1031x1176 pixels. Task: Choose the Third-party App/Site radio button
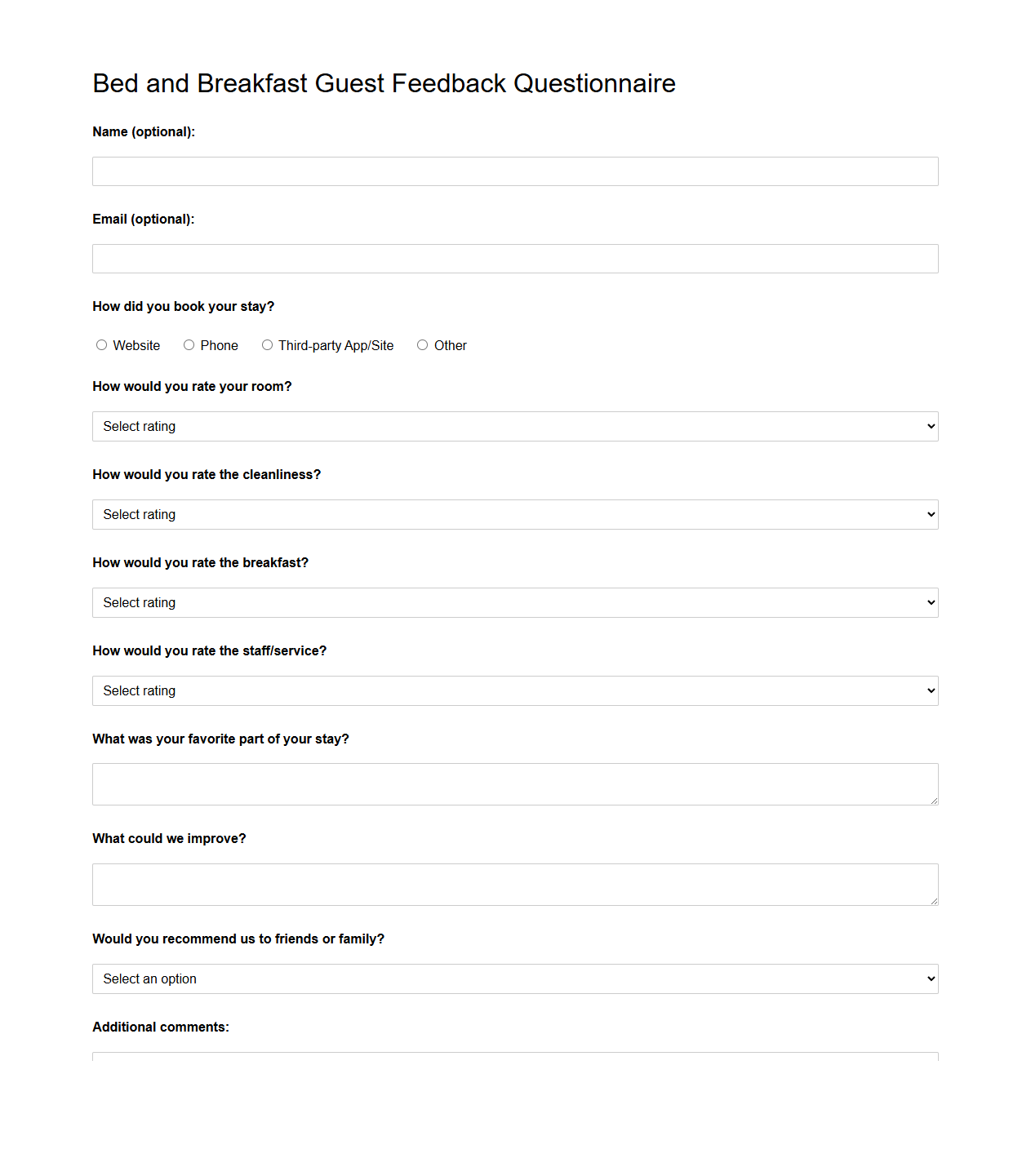click(267, 344)
